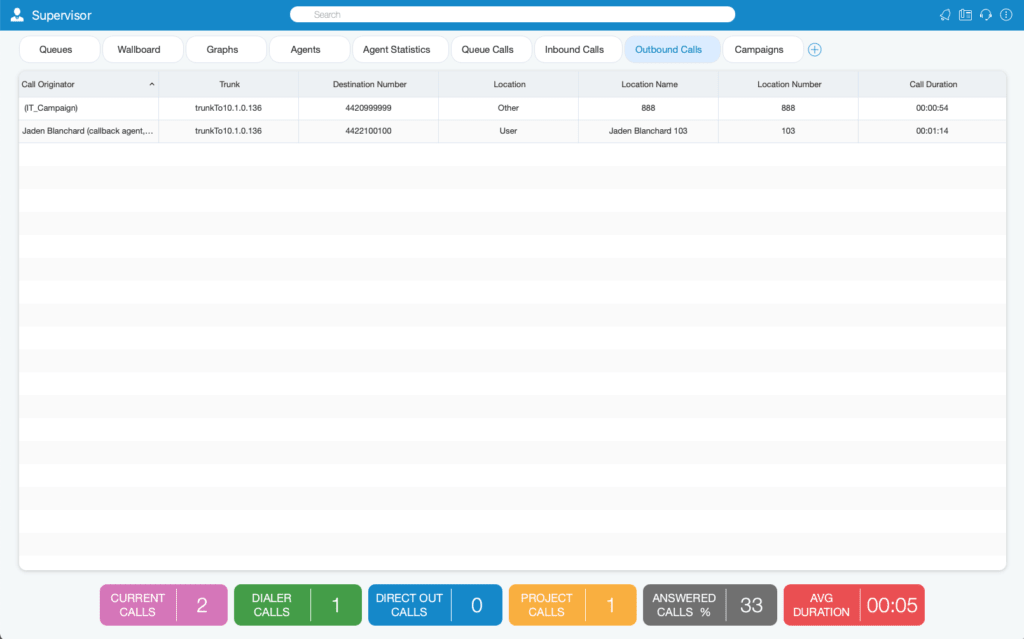Click the desk phone icon
The height and width of the screenshot is (639, 1024).
pos(965,15)
